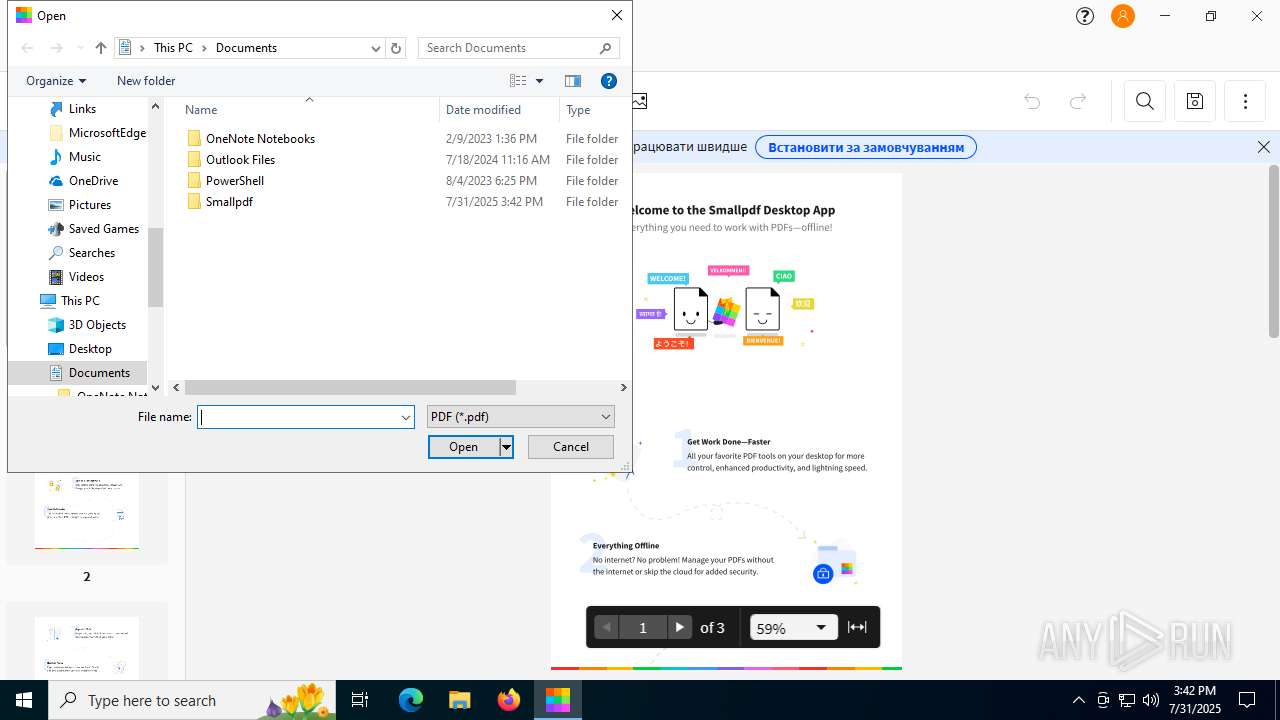Click the New folder button
This screenshot has height=720, width=1280.
coord(146,81)
